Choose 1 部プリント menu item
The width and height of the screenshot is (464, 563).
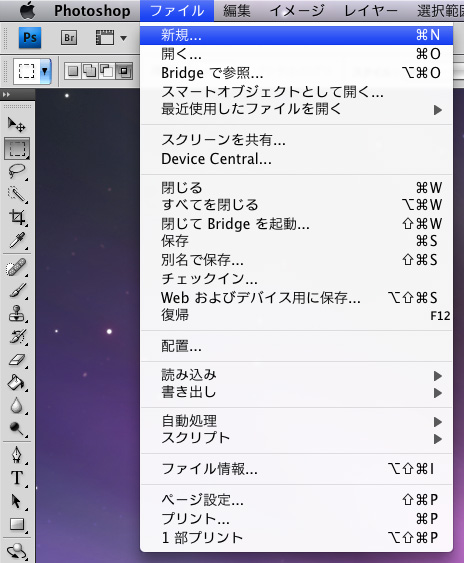[x=296, y=538]
